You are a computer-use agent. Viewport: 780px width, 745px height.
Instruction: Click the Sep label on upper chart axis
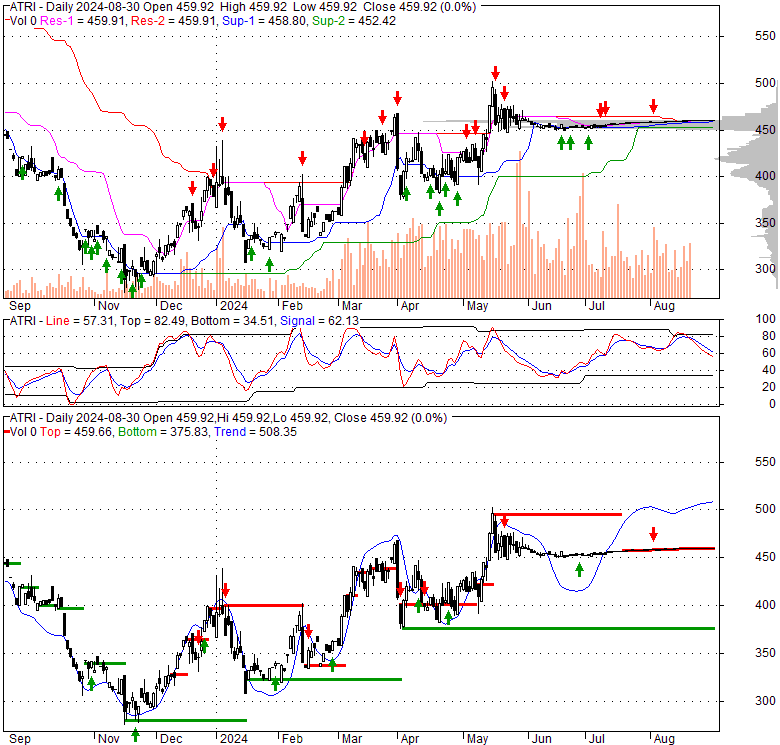tap(20, 306)
